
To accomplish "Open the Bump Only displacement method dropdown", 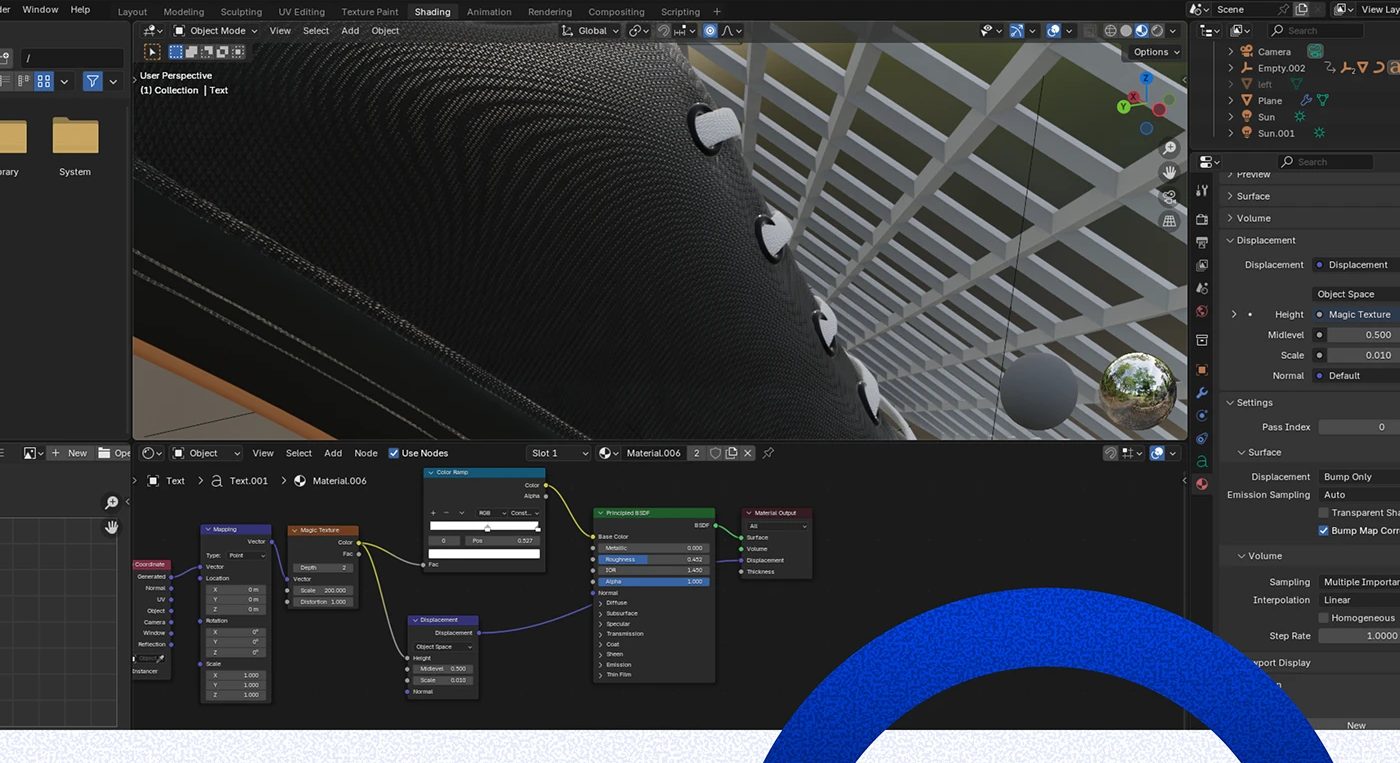I will (x=1359, y=477).
